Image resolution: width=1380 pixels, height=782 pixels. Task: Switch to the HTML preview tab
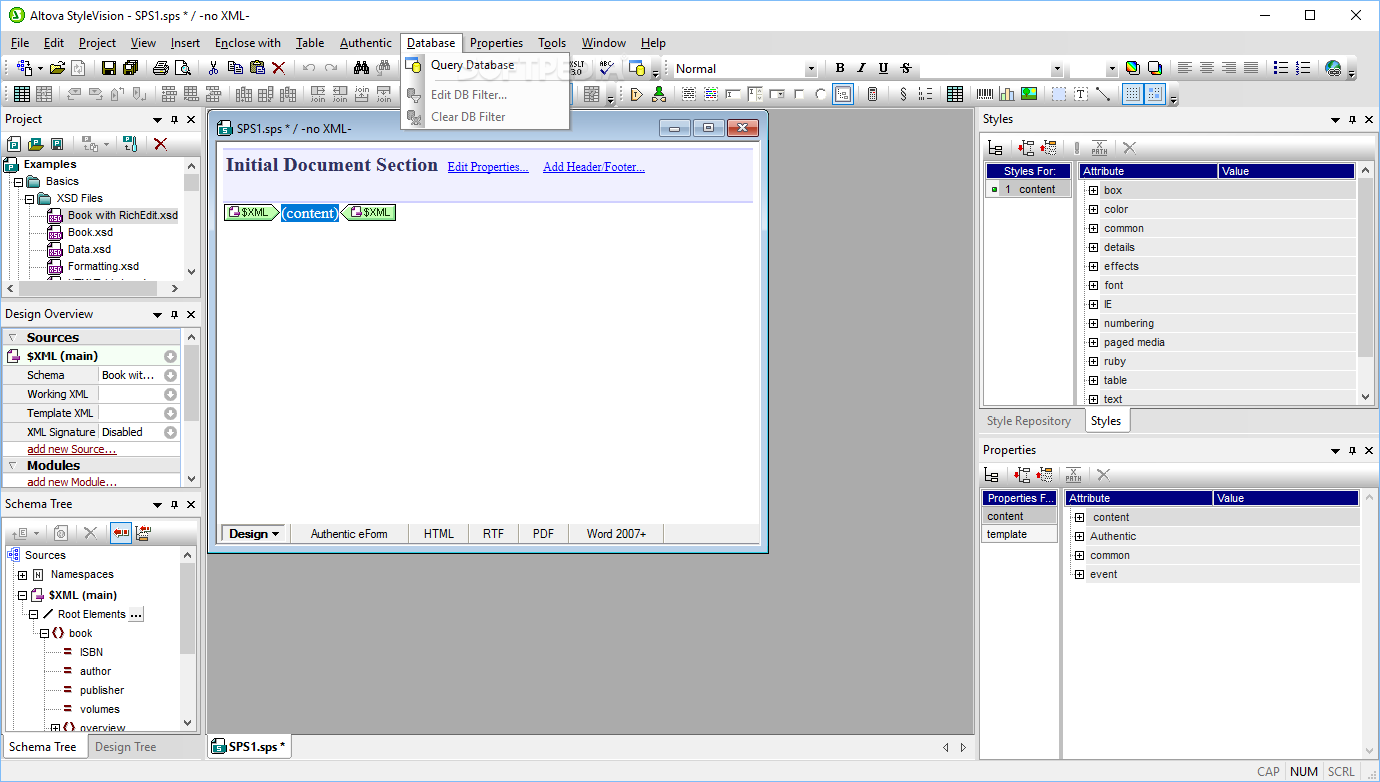point(439,534)
